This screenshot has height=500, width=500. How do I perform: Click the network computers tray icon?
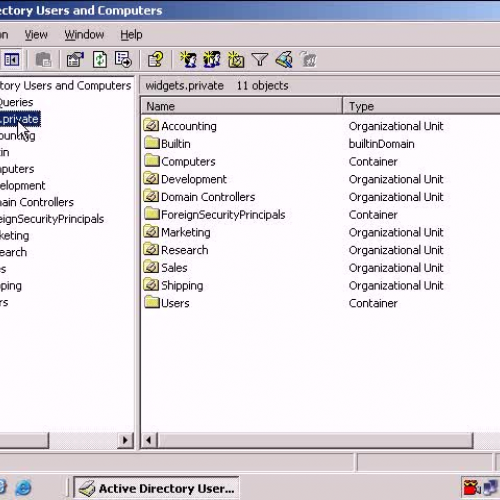(x=491, y=487)
